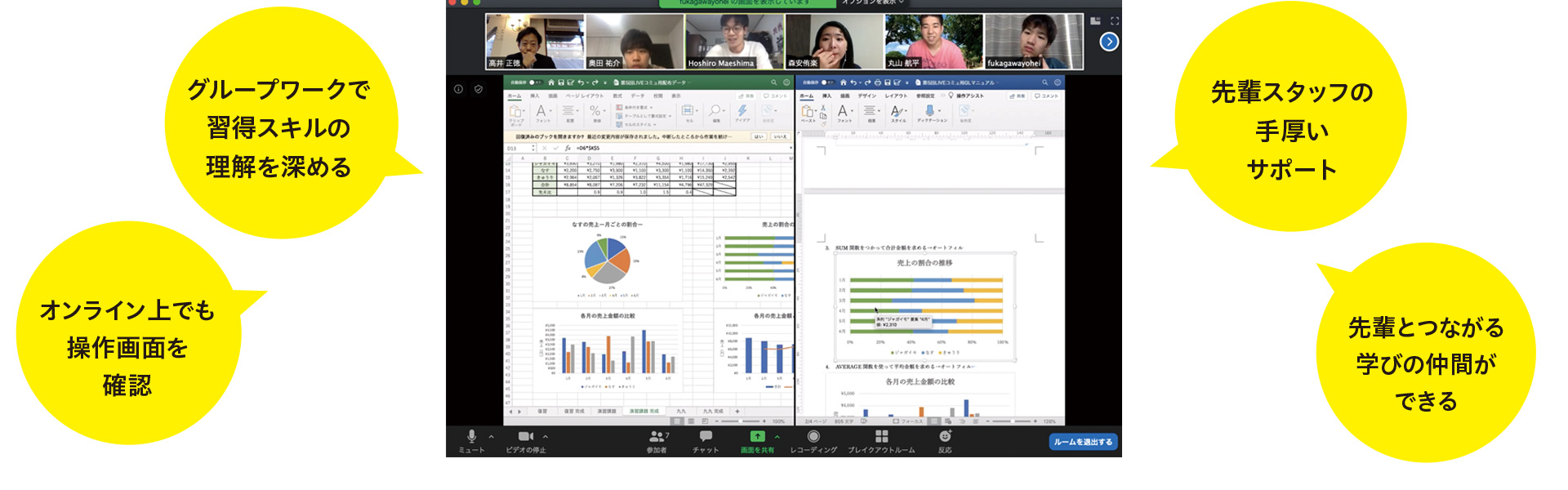The height and width of the screenshot is (490, 1568).
Task: Adjust the Word zoom slider
Action: pos(1012,421)
